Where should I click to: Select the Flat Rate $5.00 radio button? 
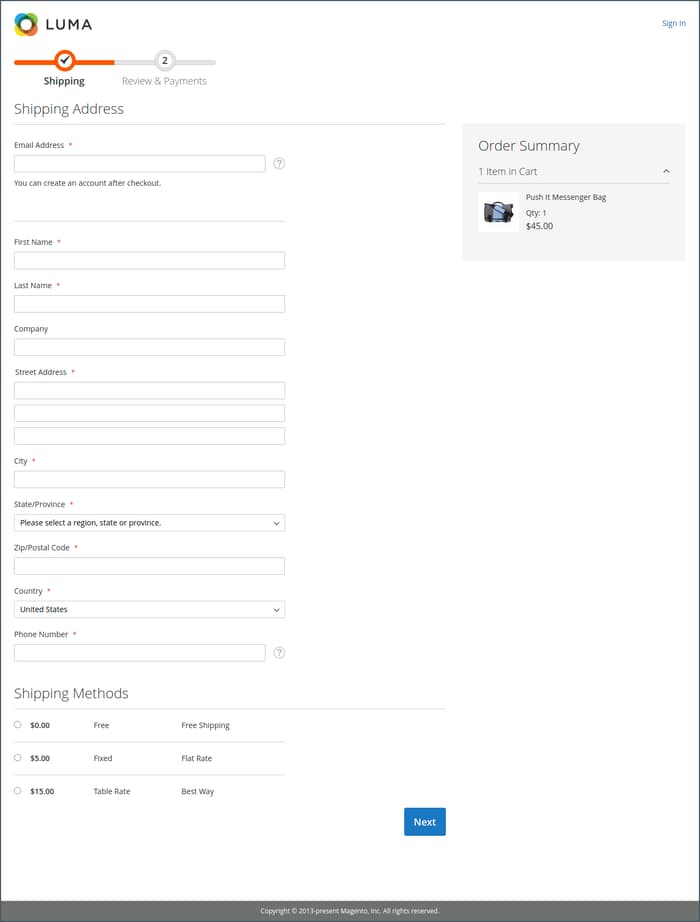tap(18, 757)
